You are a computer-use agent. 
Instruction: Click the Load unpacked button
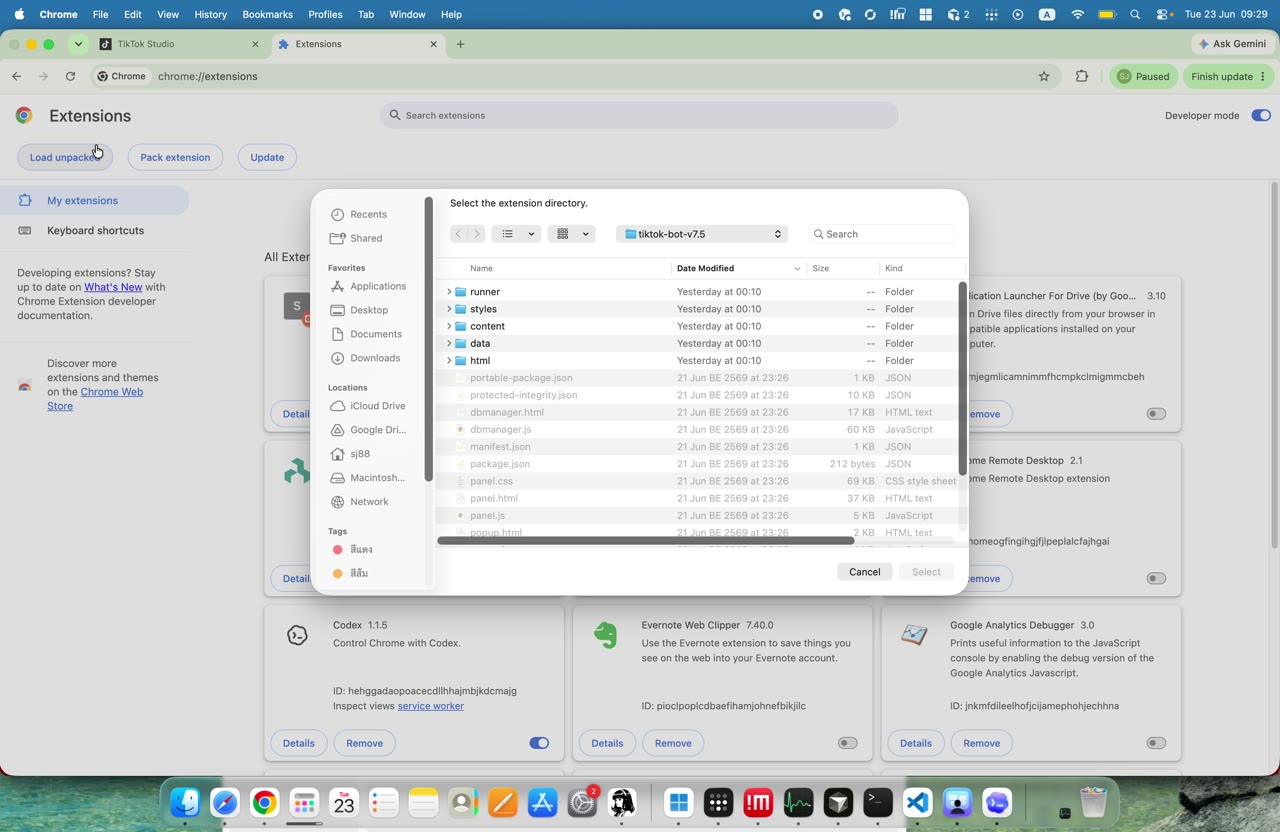(65, 157)
